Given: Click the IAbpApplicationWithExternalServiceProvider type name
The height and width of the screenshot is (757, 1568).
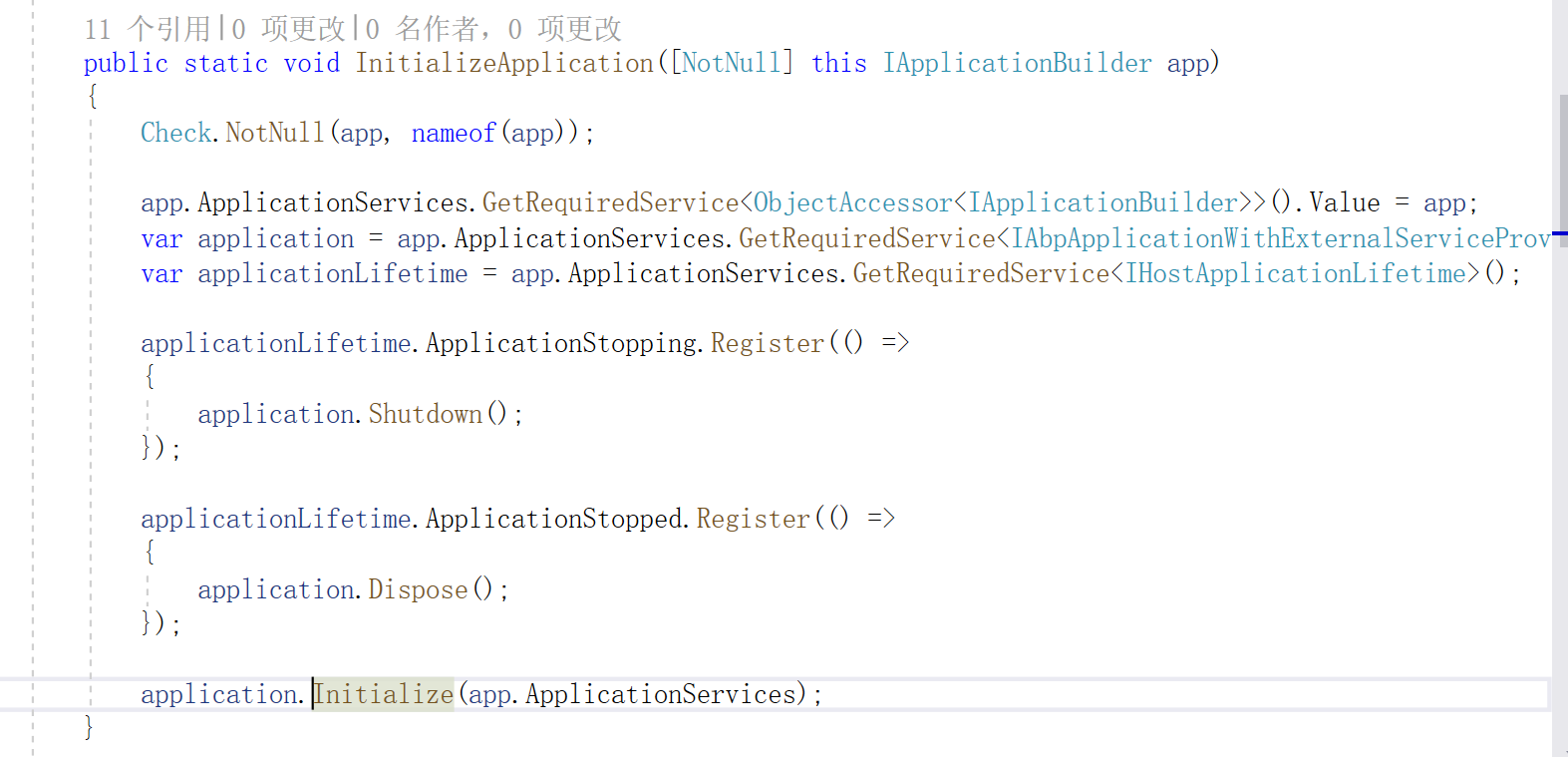Looking at the screenshot, I should 1281,238.
